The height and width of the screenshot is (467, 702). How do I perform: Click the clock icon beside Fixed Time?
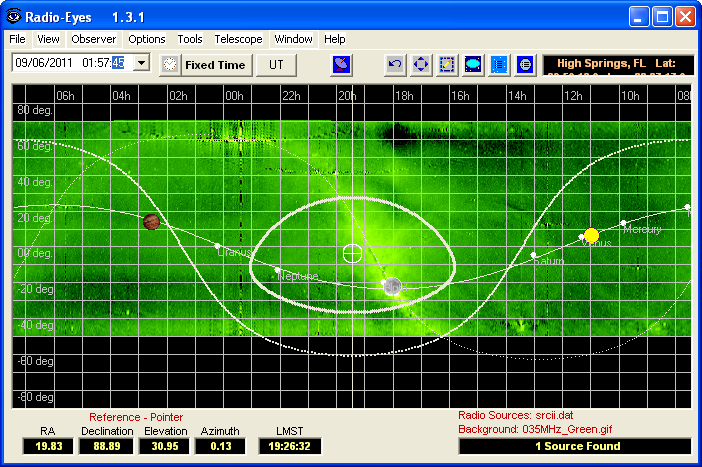[170, 65]
